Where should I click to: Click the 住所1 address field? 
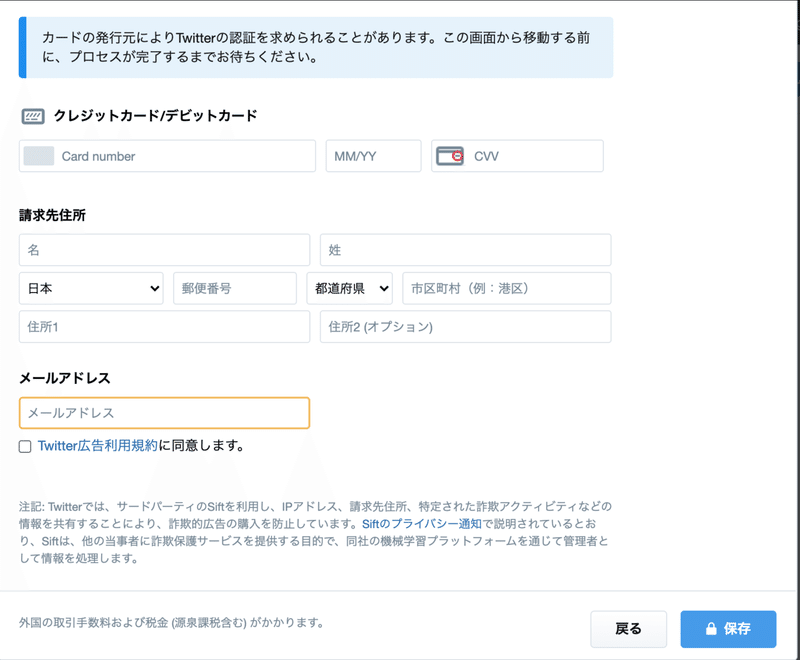pos(164,326)
